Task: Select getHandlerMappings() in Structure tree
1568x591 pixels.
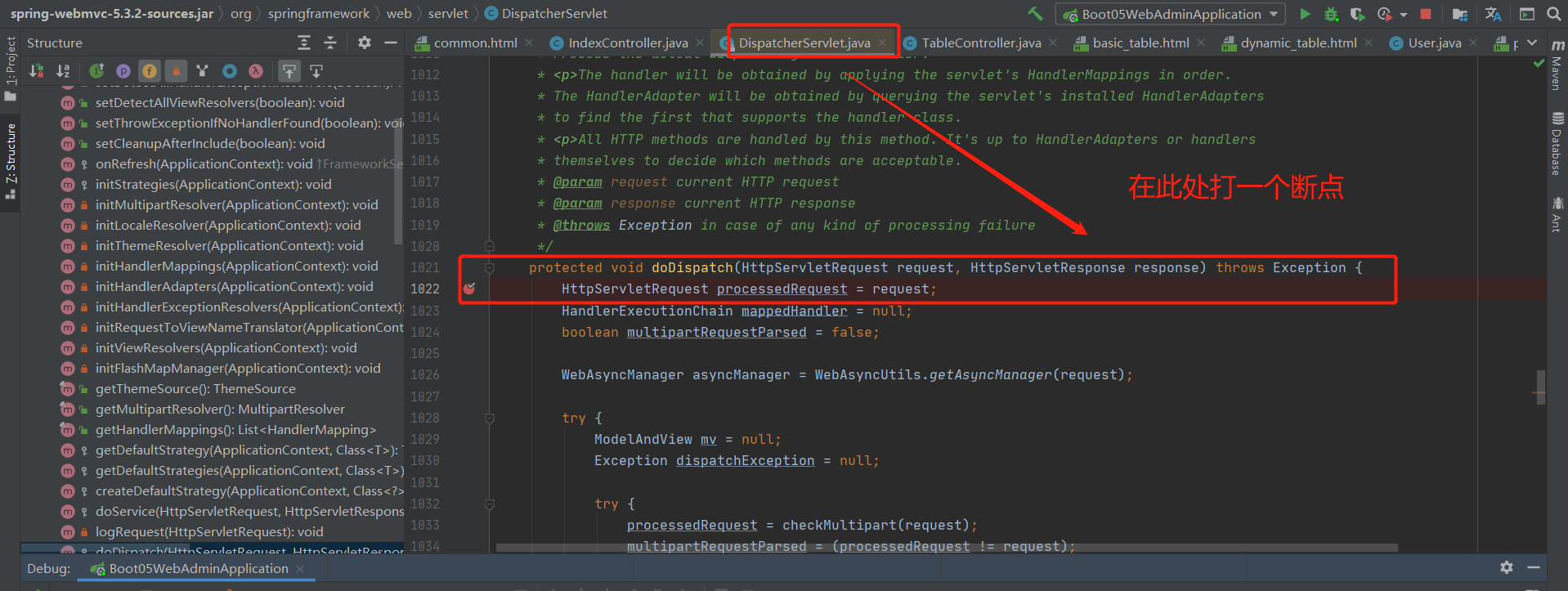Action: 235,430
